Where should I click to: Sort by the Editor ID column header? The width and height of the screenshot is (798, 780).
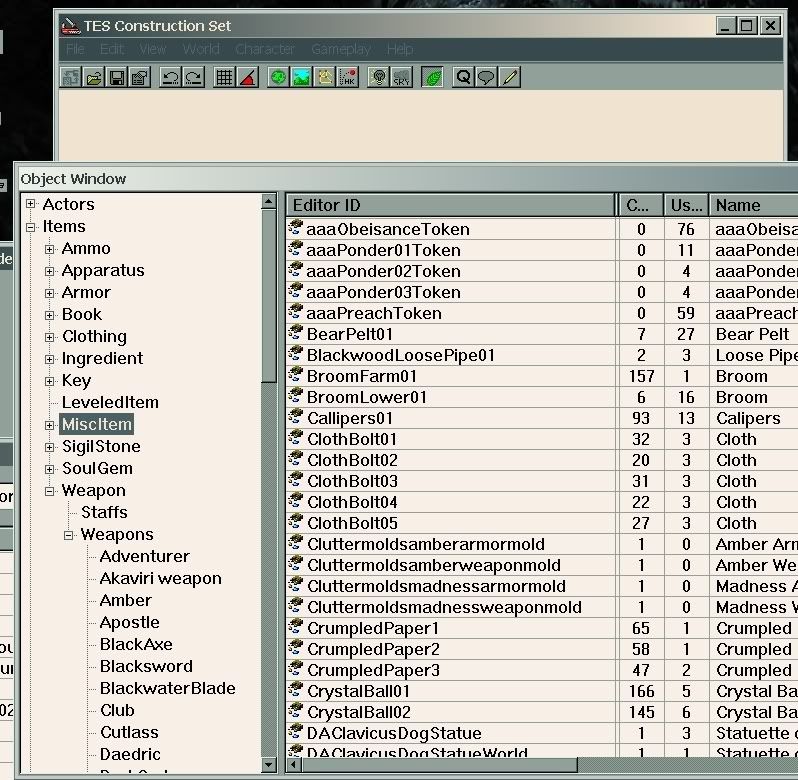450,205
